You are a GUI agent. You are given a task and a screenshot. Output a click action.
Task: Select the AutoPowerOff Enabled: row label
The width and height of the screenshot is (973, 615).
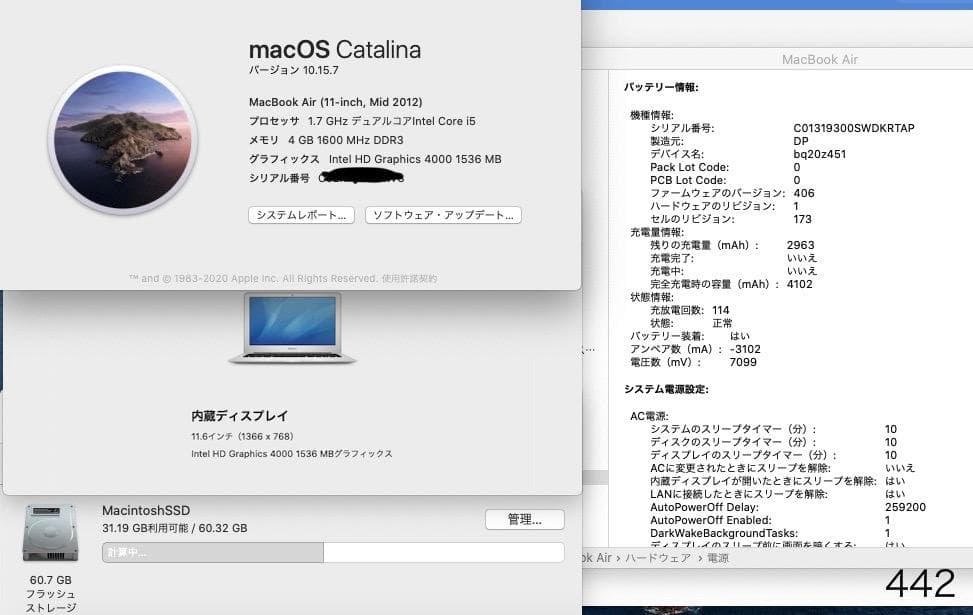click(711, 520)
